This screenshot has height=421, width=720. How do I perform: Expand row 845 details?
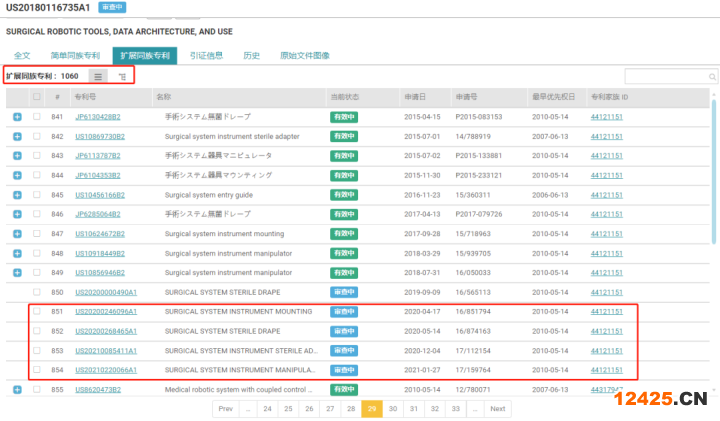17,194
